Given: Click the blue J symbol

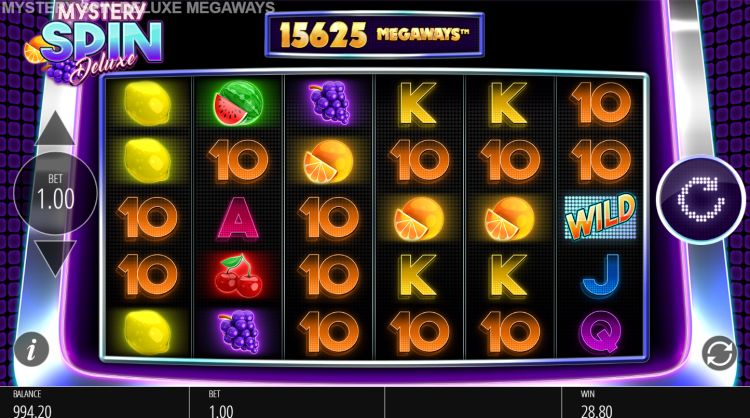Looking at the screenshot, I should click(601, 275).
